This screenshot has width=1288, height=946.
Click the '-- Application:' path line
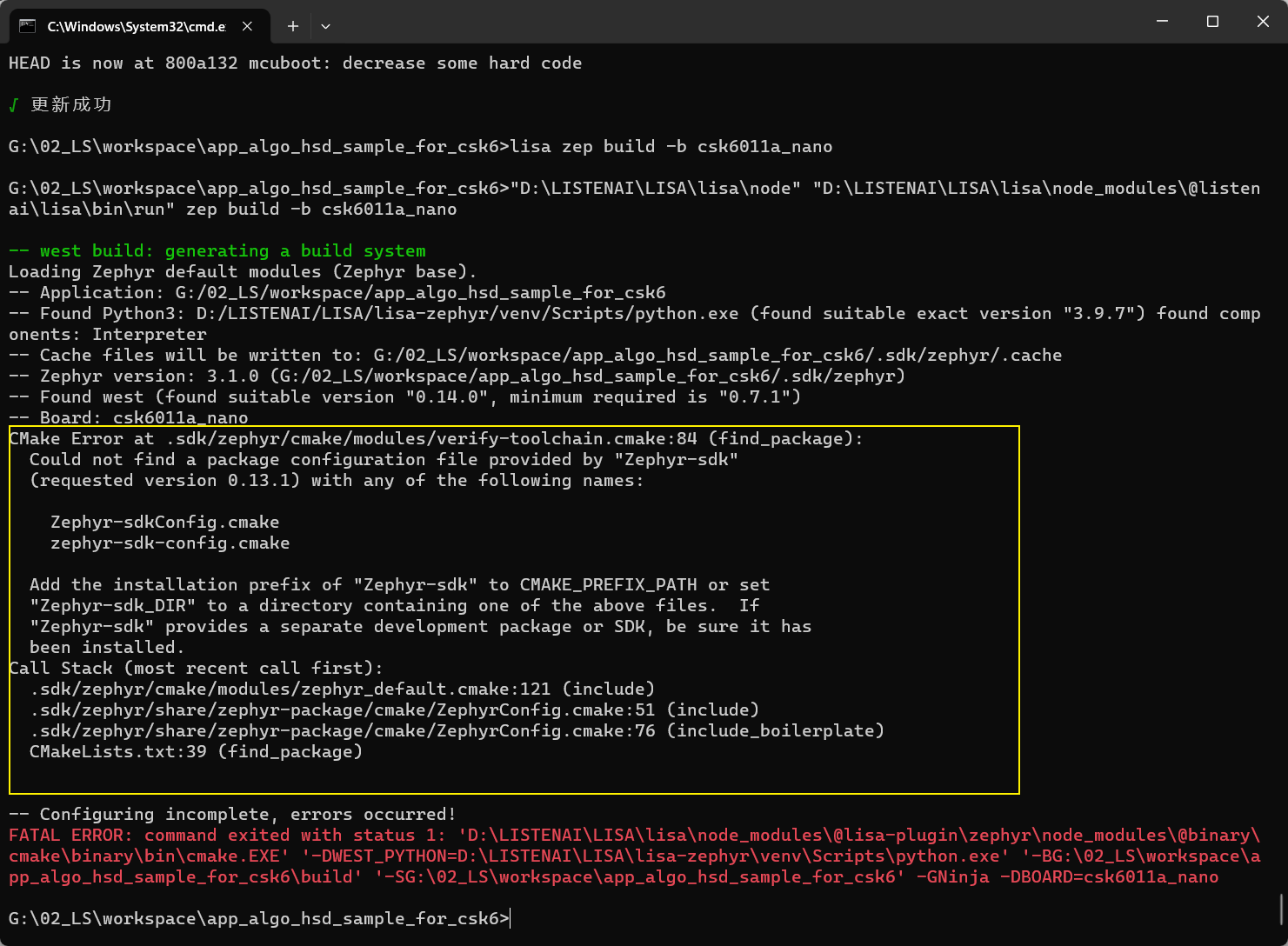(337, 292)
